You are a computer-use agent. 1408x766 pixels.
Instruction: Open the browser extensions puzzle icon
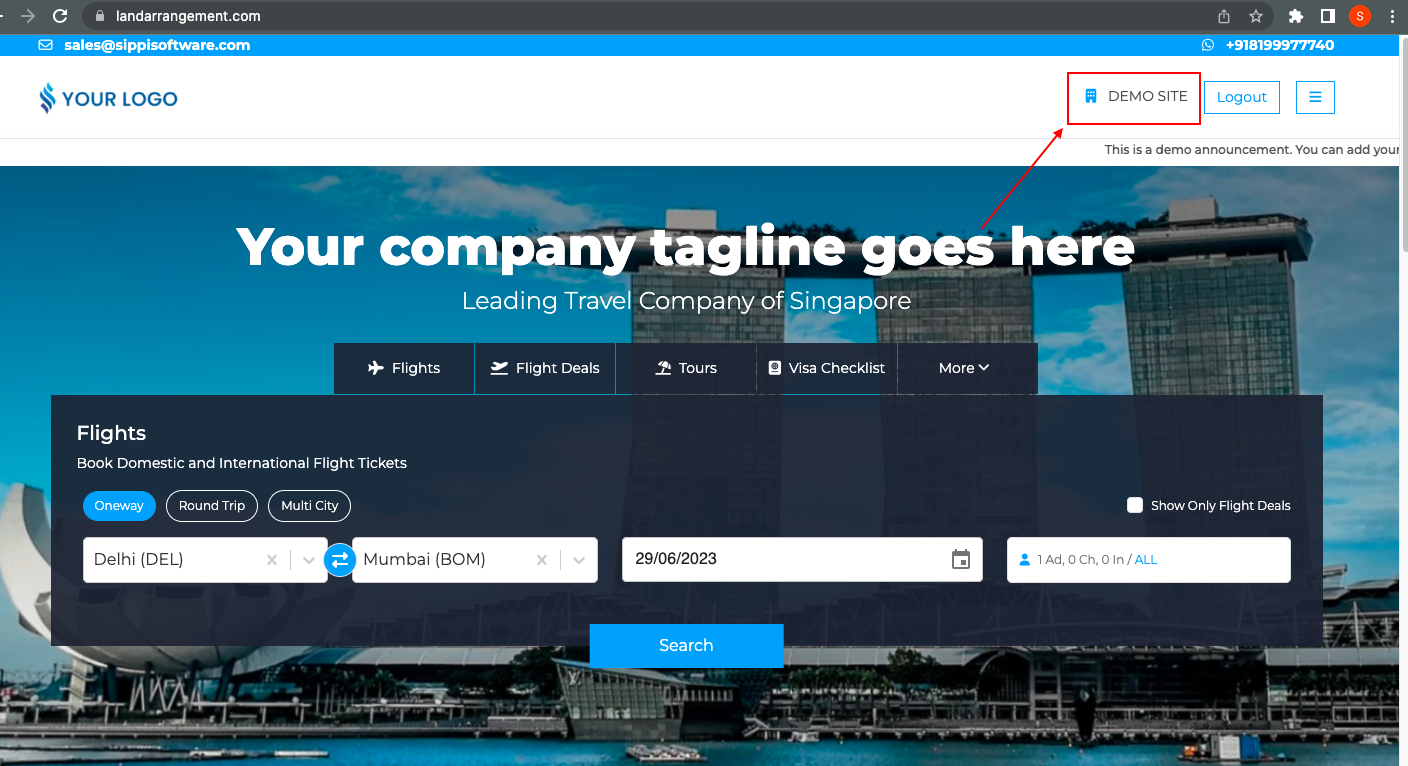1296,16
